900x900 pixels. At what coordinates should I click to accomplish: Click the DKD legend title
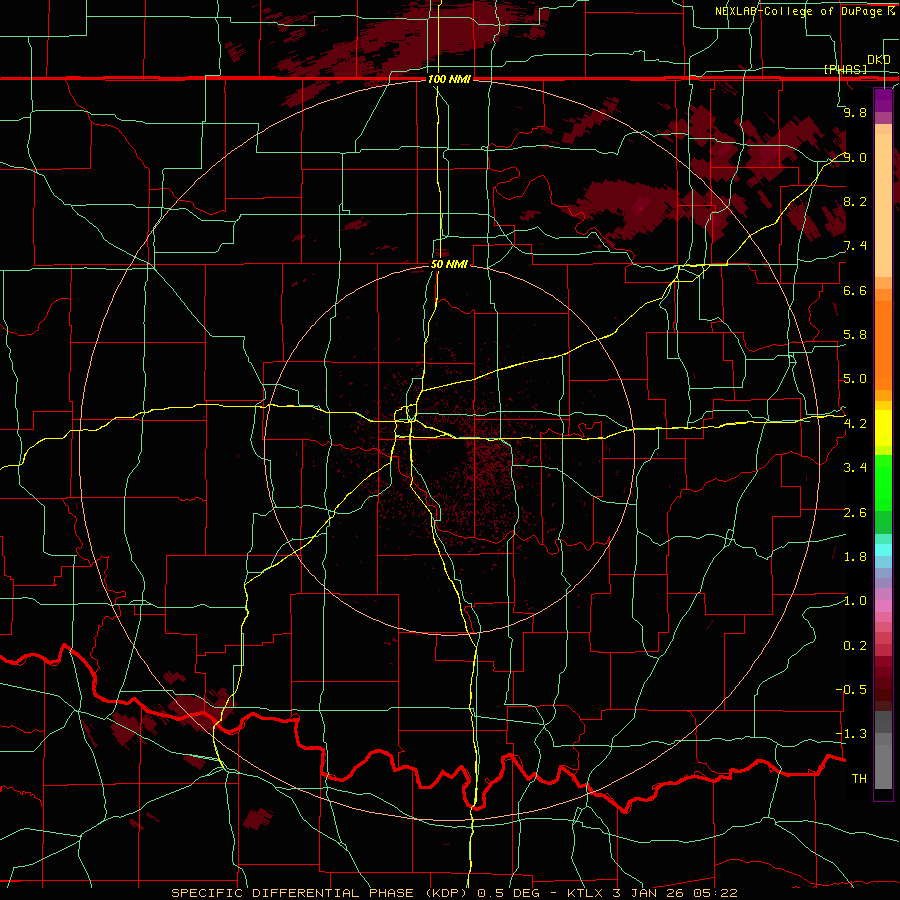tap(879, 60)
